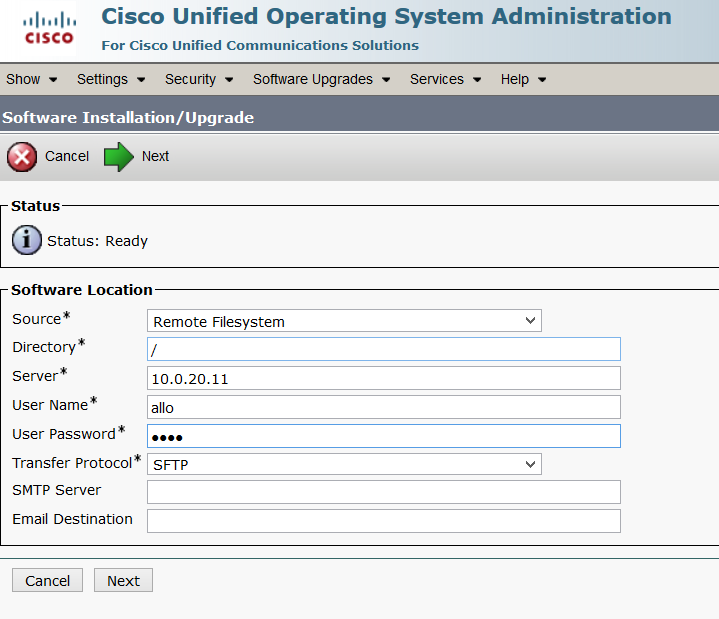Focus the Server address field
The image size is (719, 619).
tap(383, 378)
